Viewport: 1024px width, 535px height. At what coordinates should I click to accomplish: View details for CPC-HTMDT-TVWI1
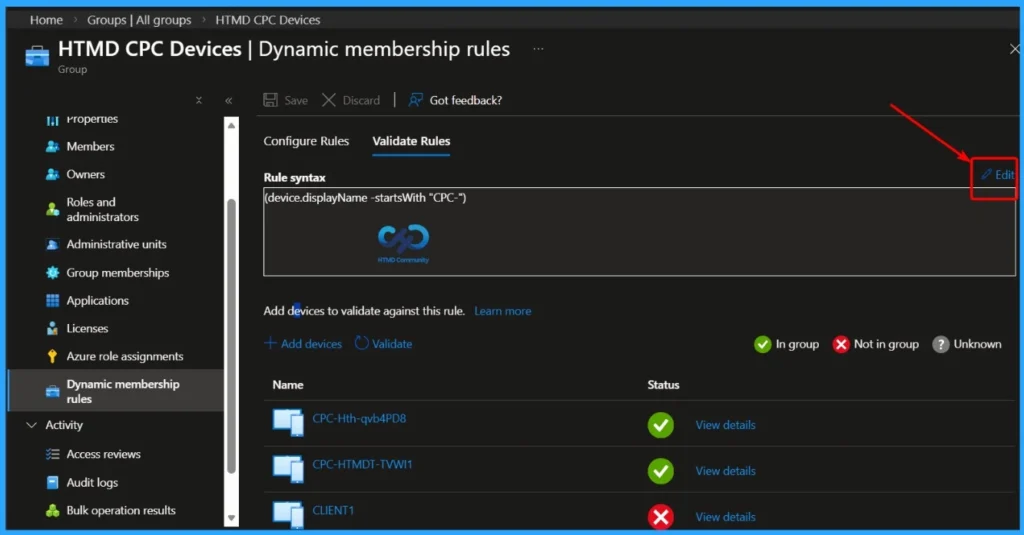(725, 471)
